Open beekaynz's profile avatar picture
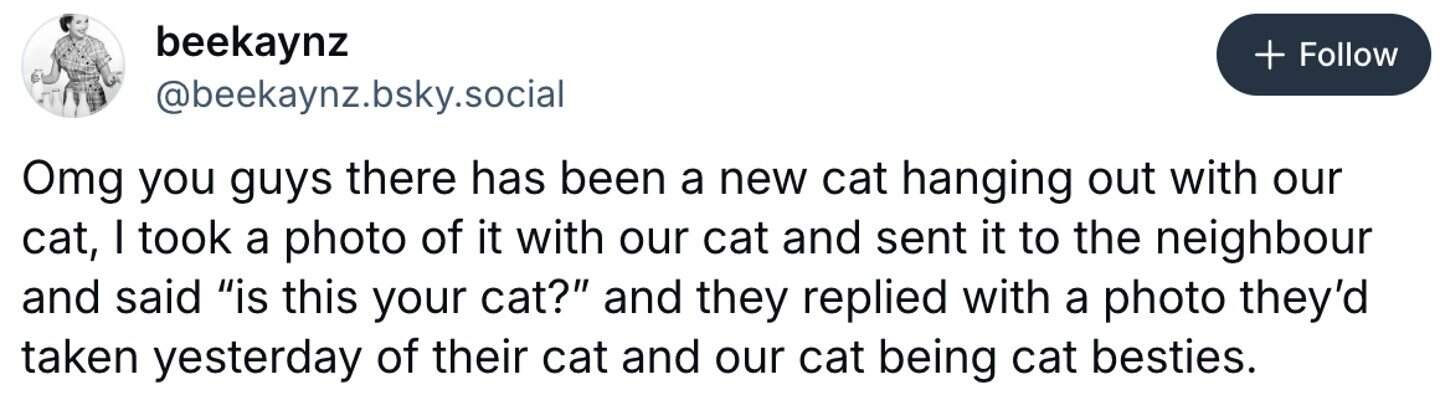The width and height of the screenshot is (1440, 400). pyautogui.click(x=73, y=66)
